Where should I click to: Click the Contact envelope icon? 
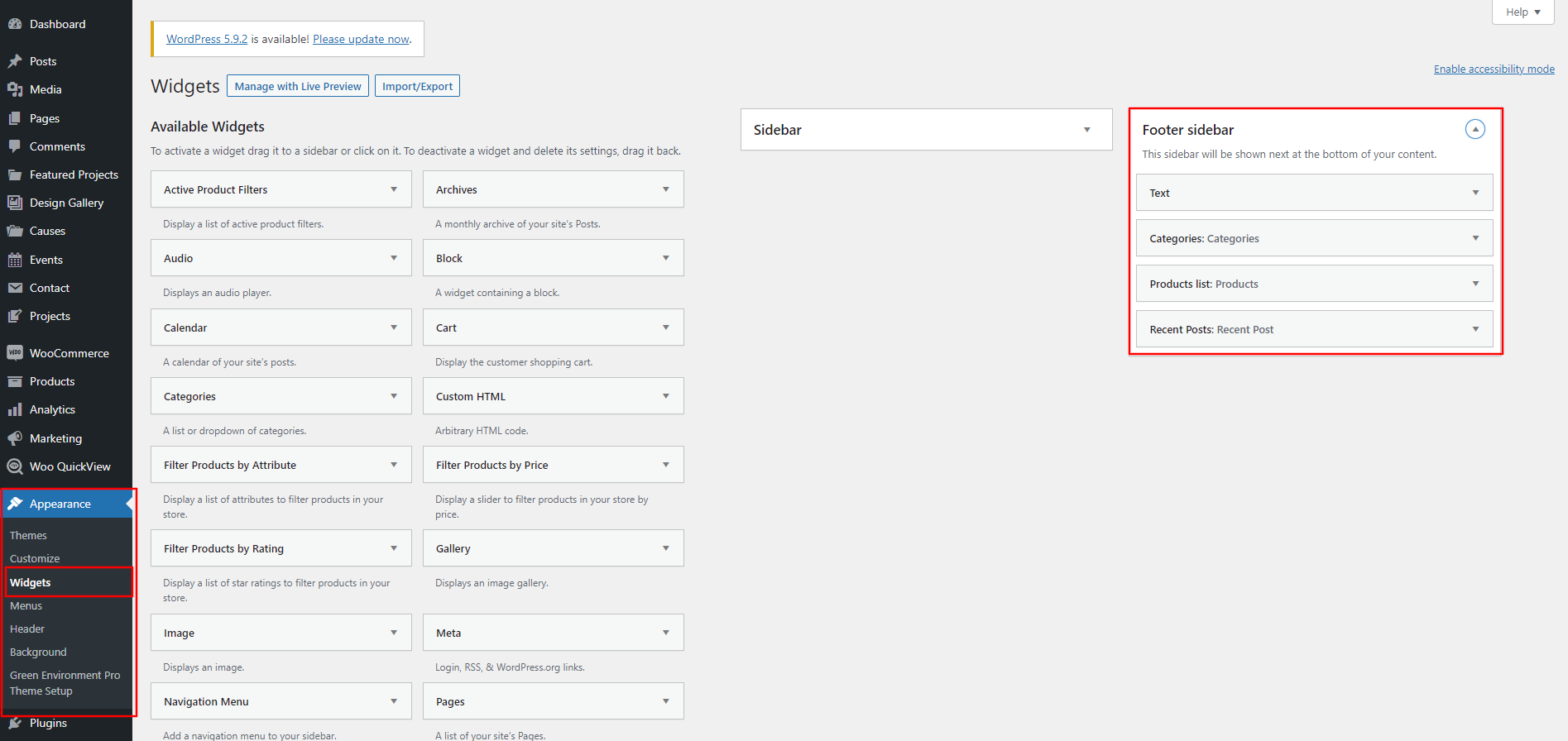[x=15, y=288]
